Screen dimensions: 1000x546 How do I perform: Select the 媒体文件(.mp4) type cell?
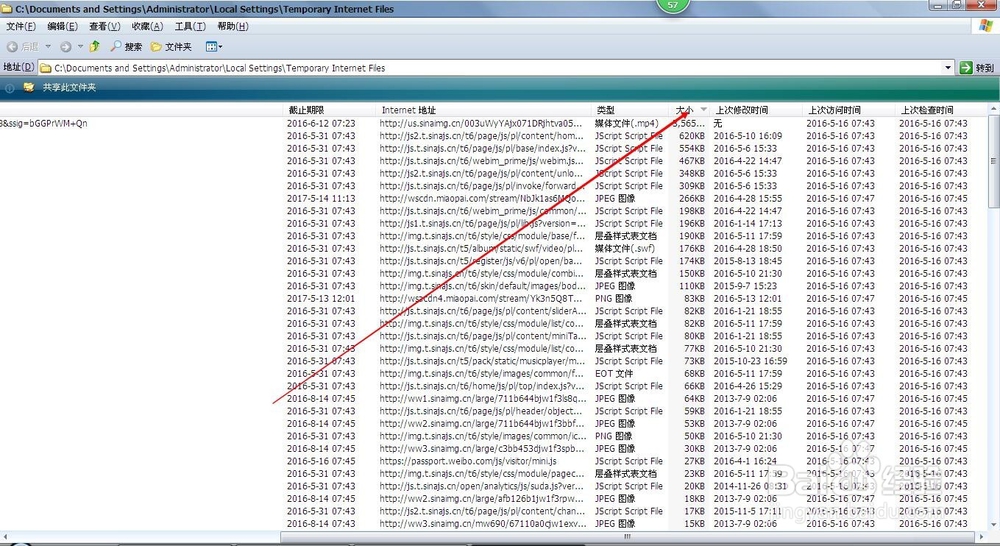pyautogui.click(x=626, y=123)
